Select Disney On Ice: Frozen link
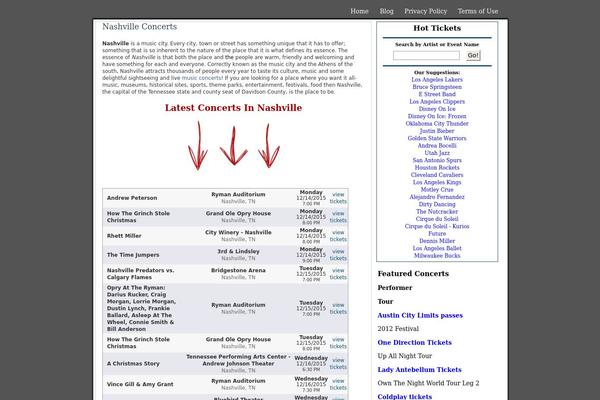This screenshot has height=400, width=600. 437,116
